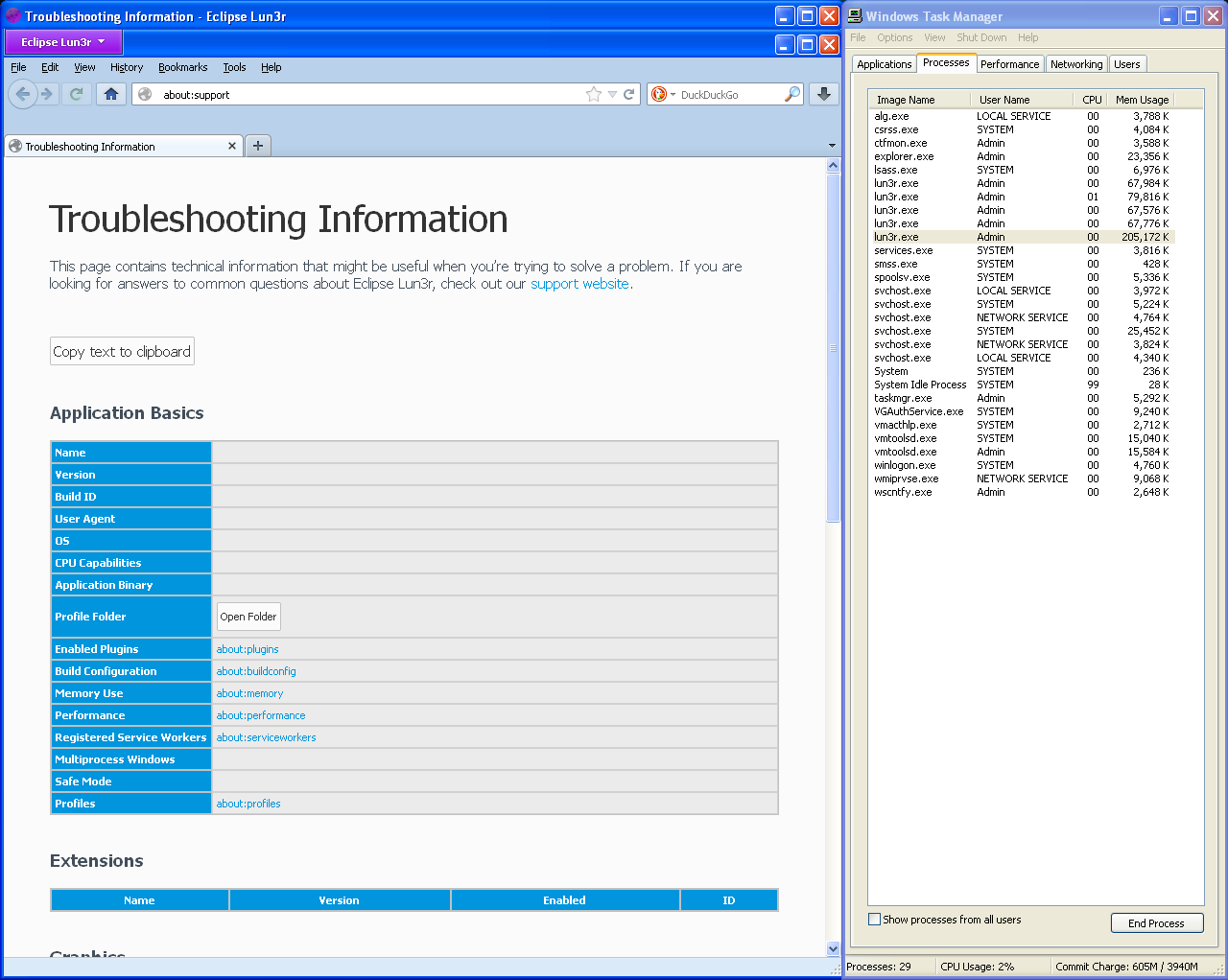Switch to Users tab in Task Manager
Image resolution: width=1228 pixels, height=980 pixels.
click(1127, 64)
